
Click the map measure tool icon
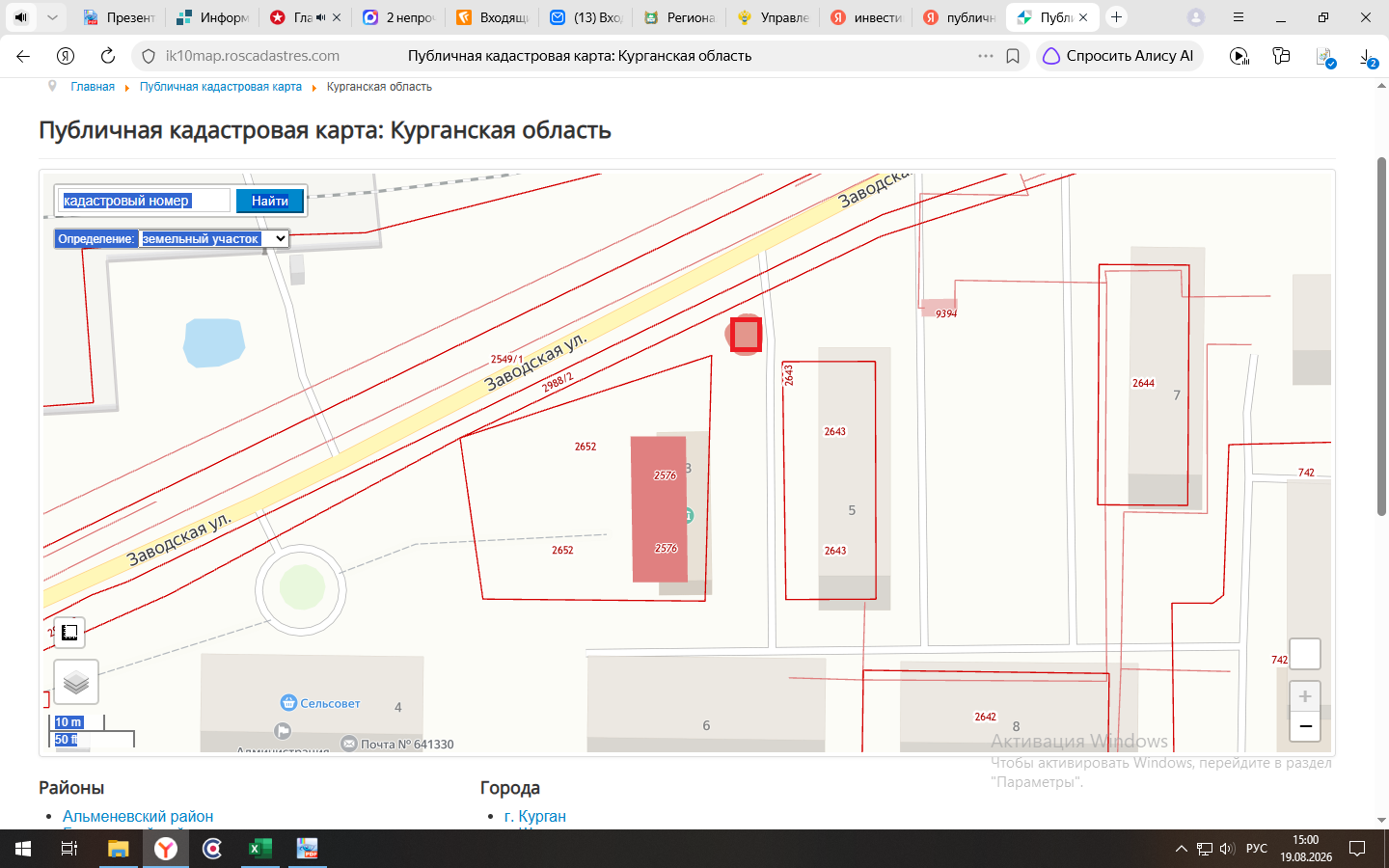click(x=69, y=633)
